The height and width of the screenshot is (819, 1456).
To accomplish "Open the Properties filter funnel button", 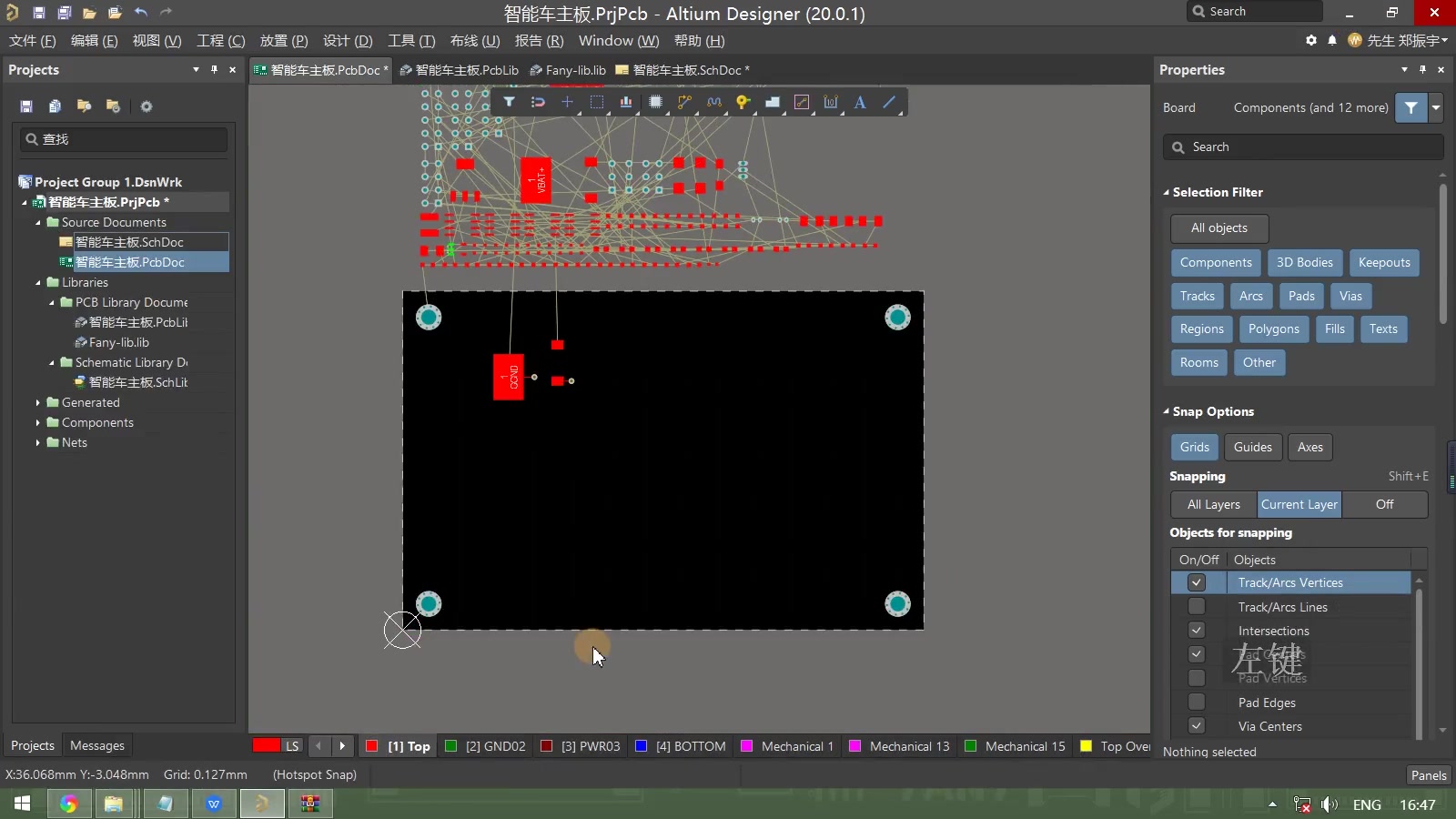I will 1410,107.
